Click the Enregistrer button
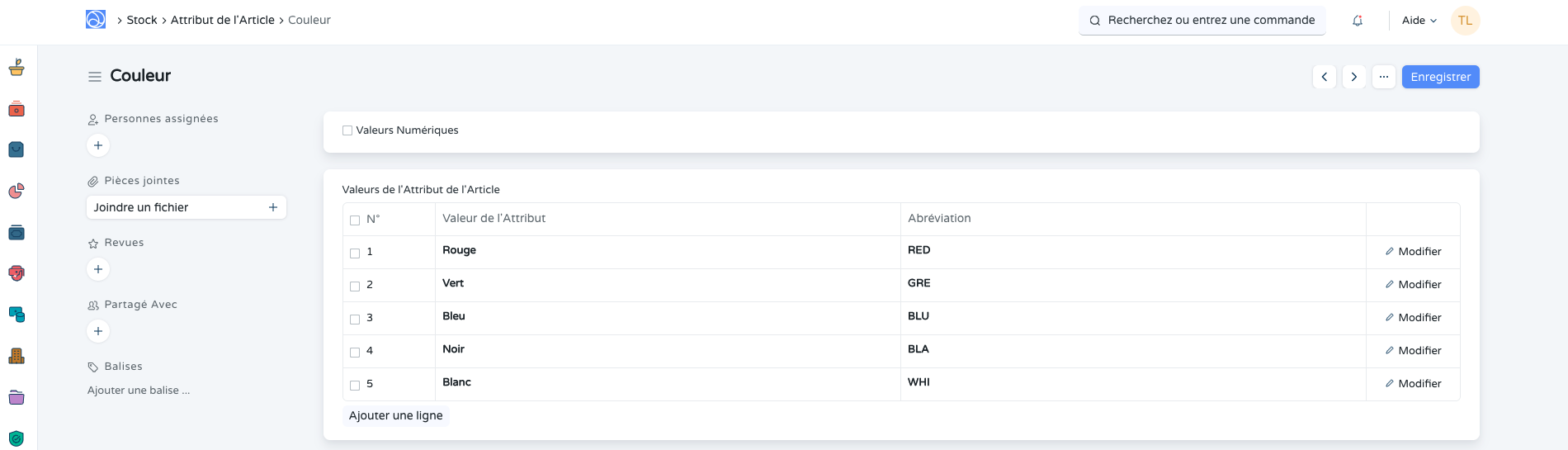Screen dimensions: 1568x450 pyautogui.click(x=1440, y=77)
